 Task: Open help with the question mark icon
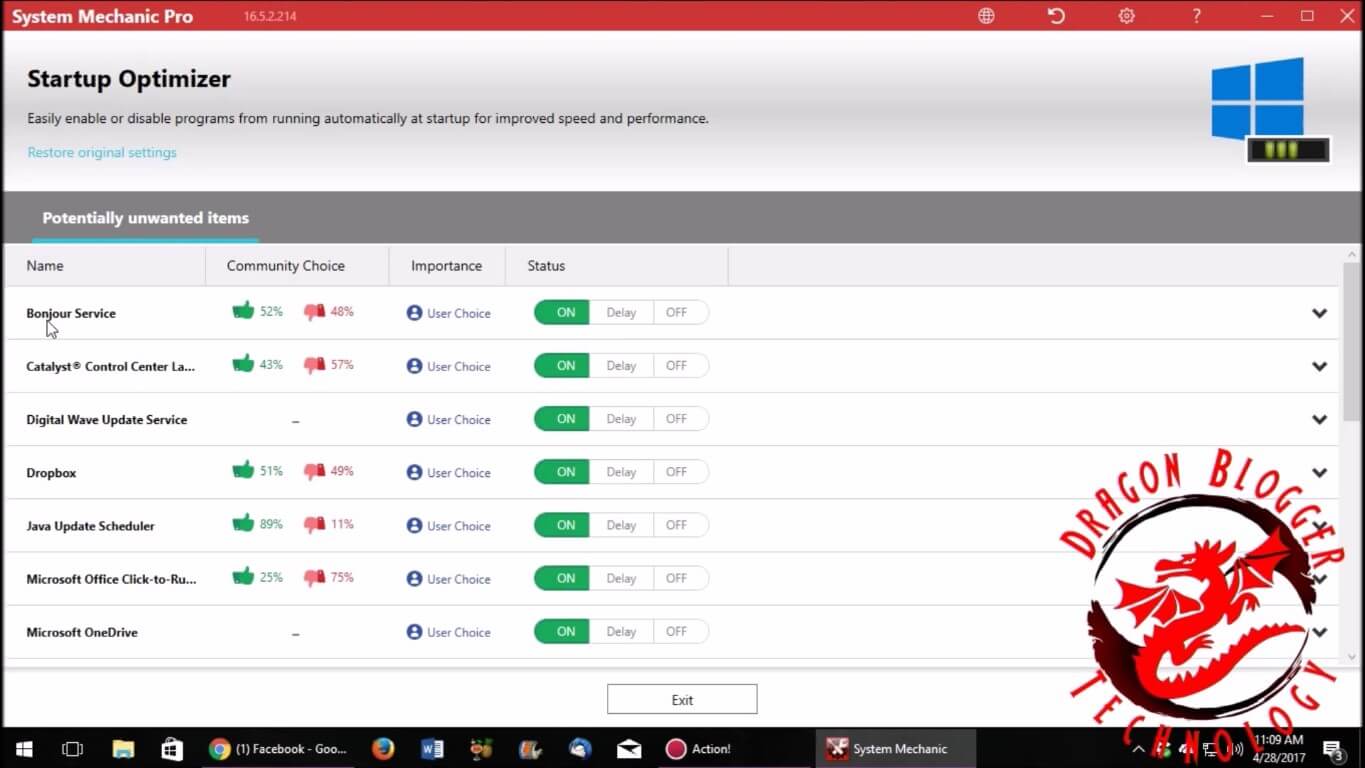1197,16
